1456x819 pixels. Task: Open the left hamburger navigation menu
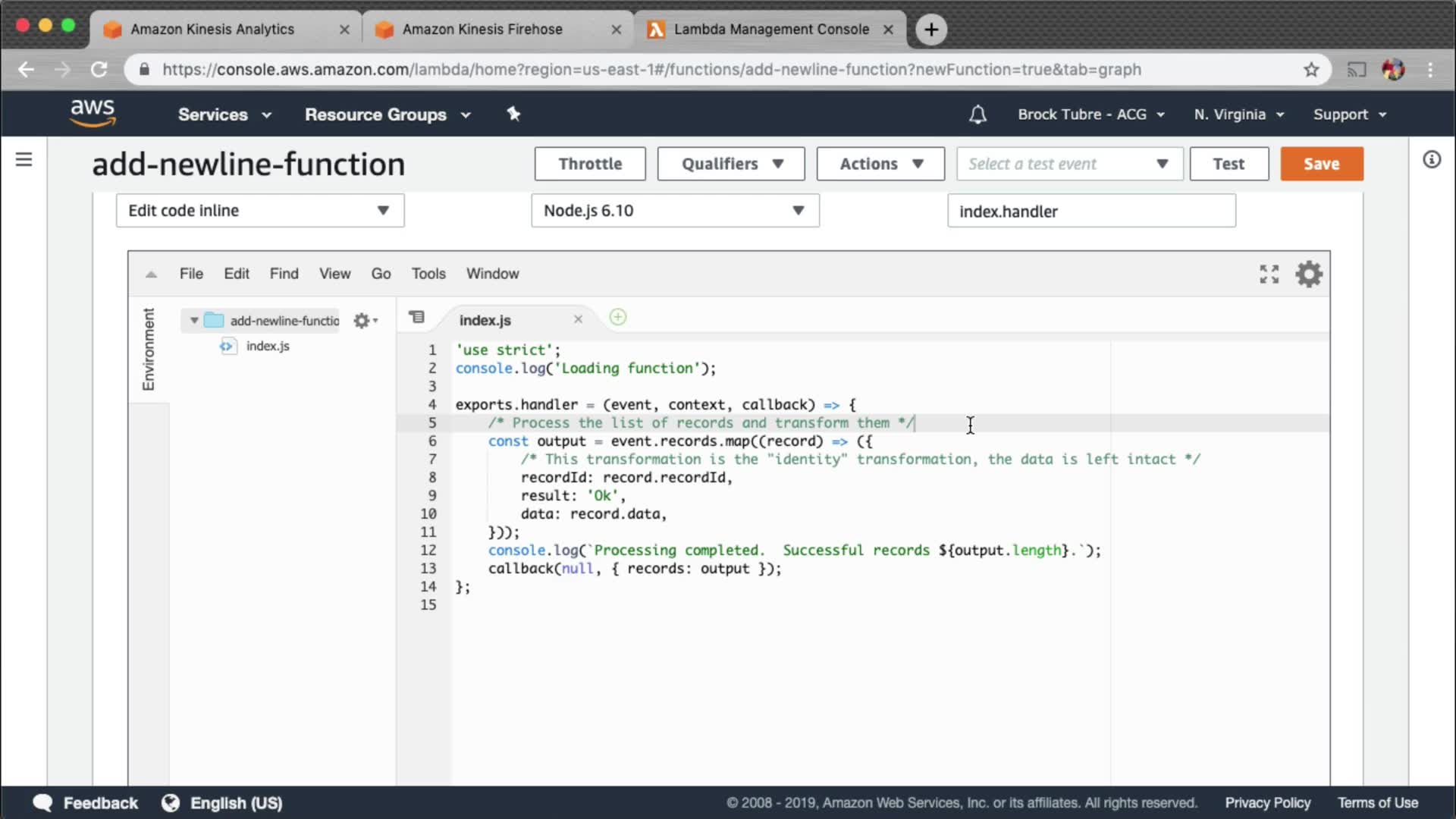[24, 159]
